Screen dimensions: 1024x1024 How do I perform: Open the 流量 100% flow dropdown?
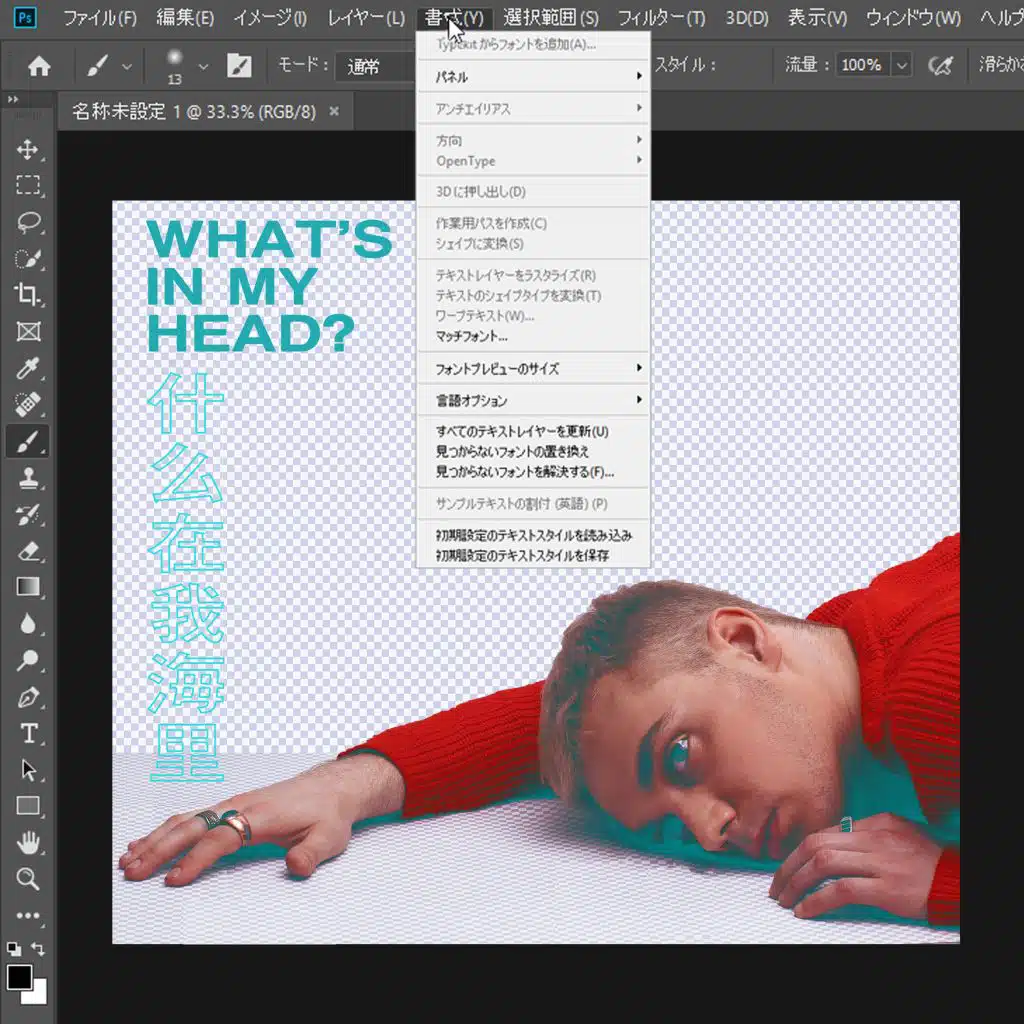900,65
